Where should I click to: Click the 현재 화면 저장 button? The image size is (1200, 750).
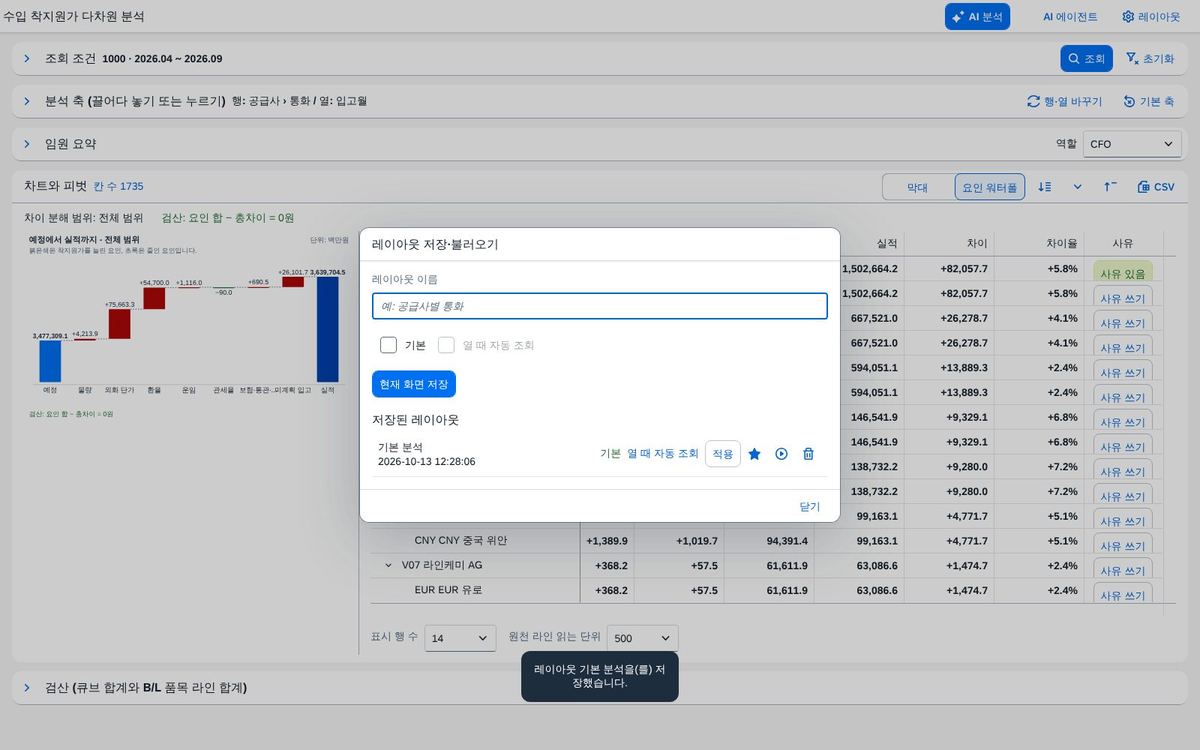tap(414, 384)
